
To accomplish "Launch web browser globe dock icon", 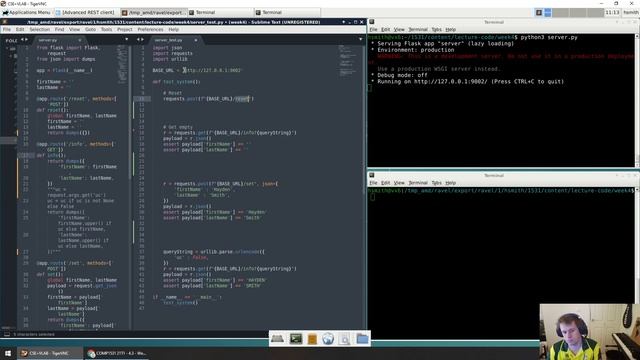I will pos(328,339).
